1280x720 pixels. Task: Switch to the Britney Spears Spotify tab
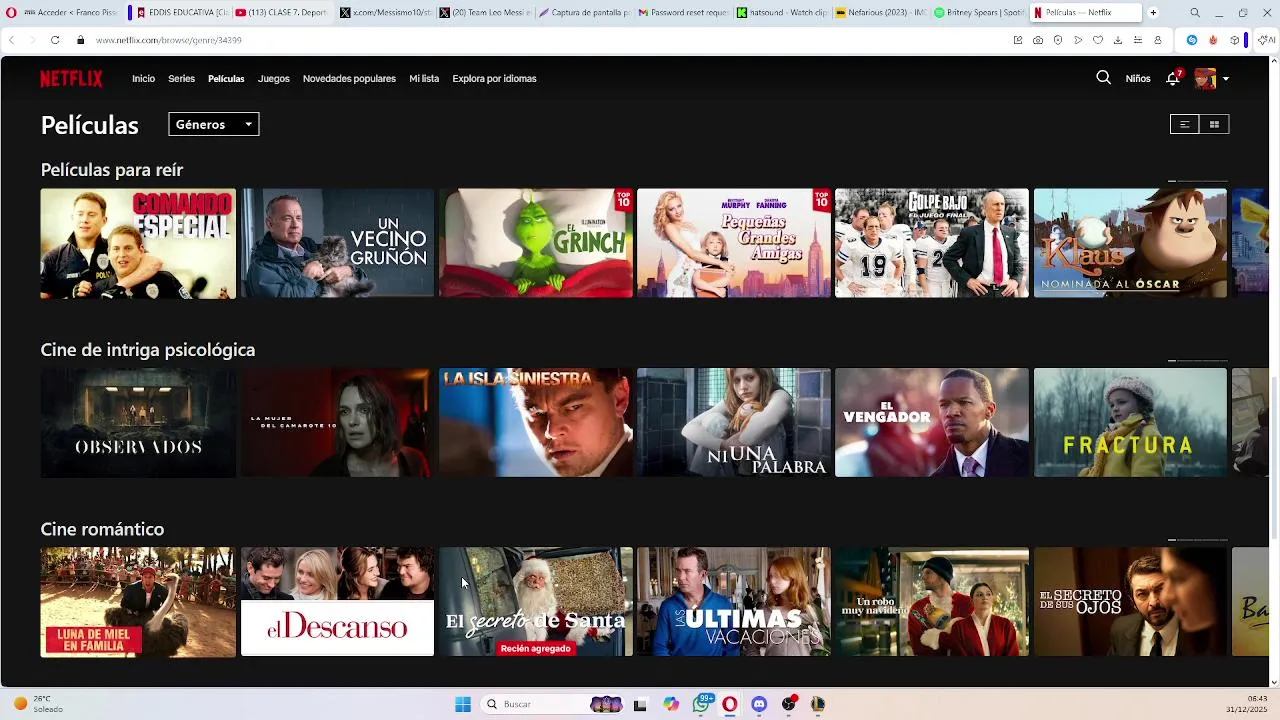coord(979,13)
